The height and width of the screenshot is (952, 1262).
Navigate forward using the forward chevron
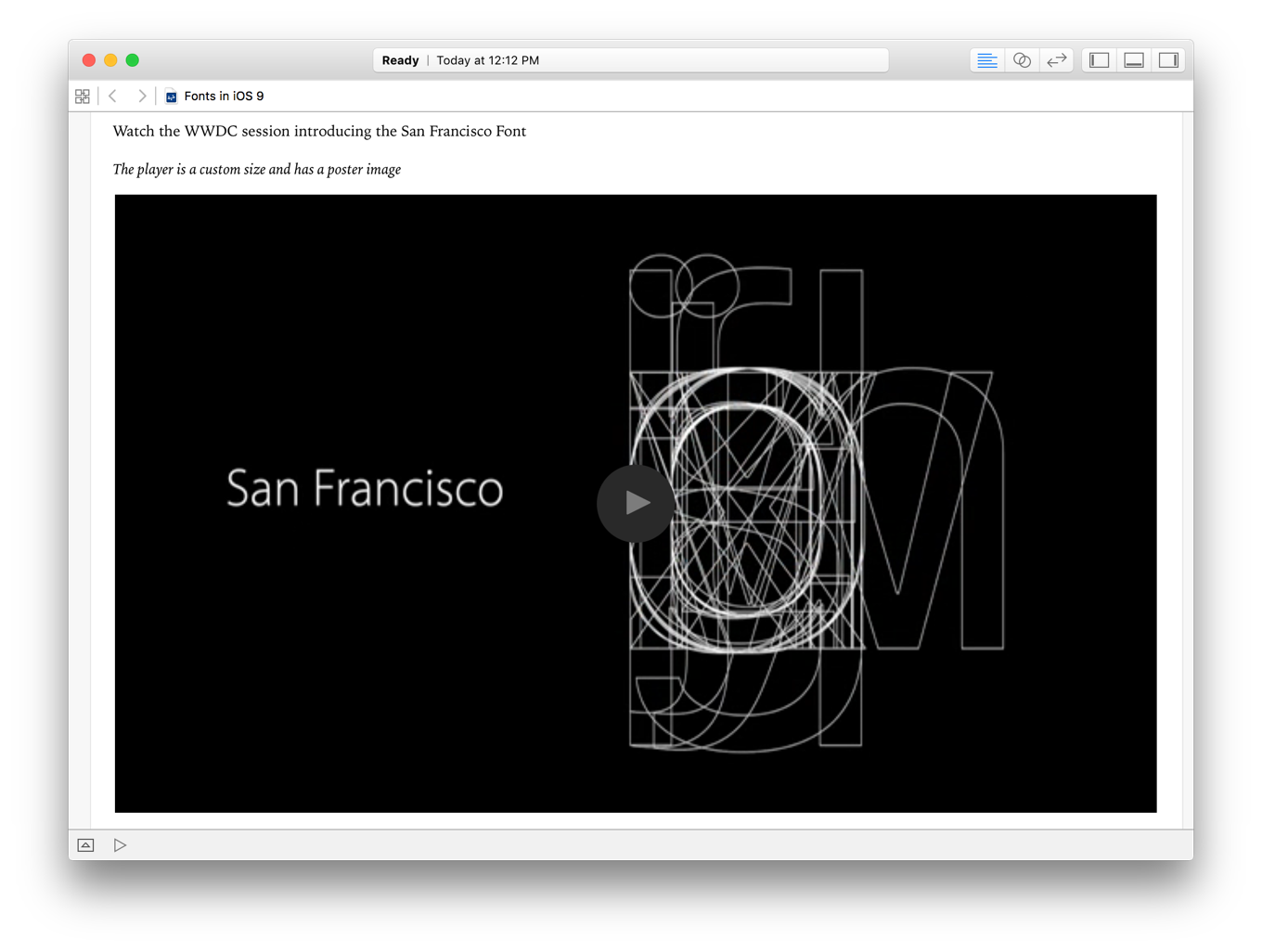142,96
